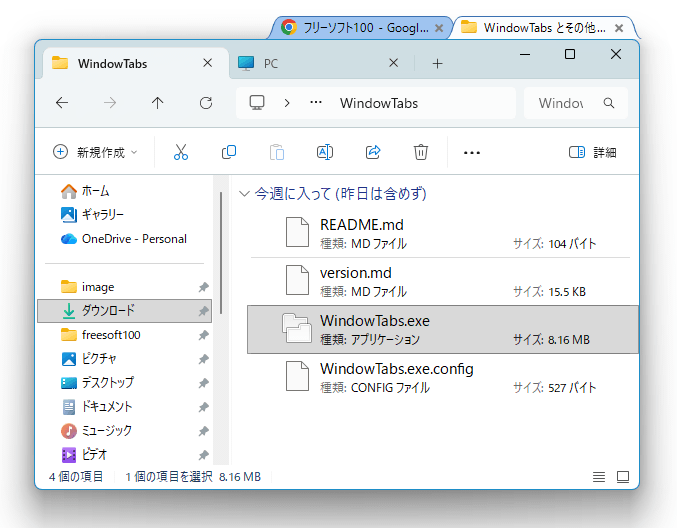The height and width of the screenshot is (528, 677).
Task: Open the freesoft100 folder in sidebar
Action: pyautogui.click(x=124, y=335)
